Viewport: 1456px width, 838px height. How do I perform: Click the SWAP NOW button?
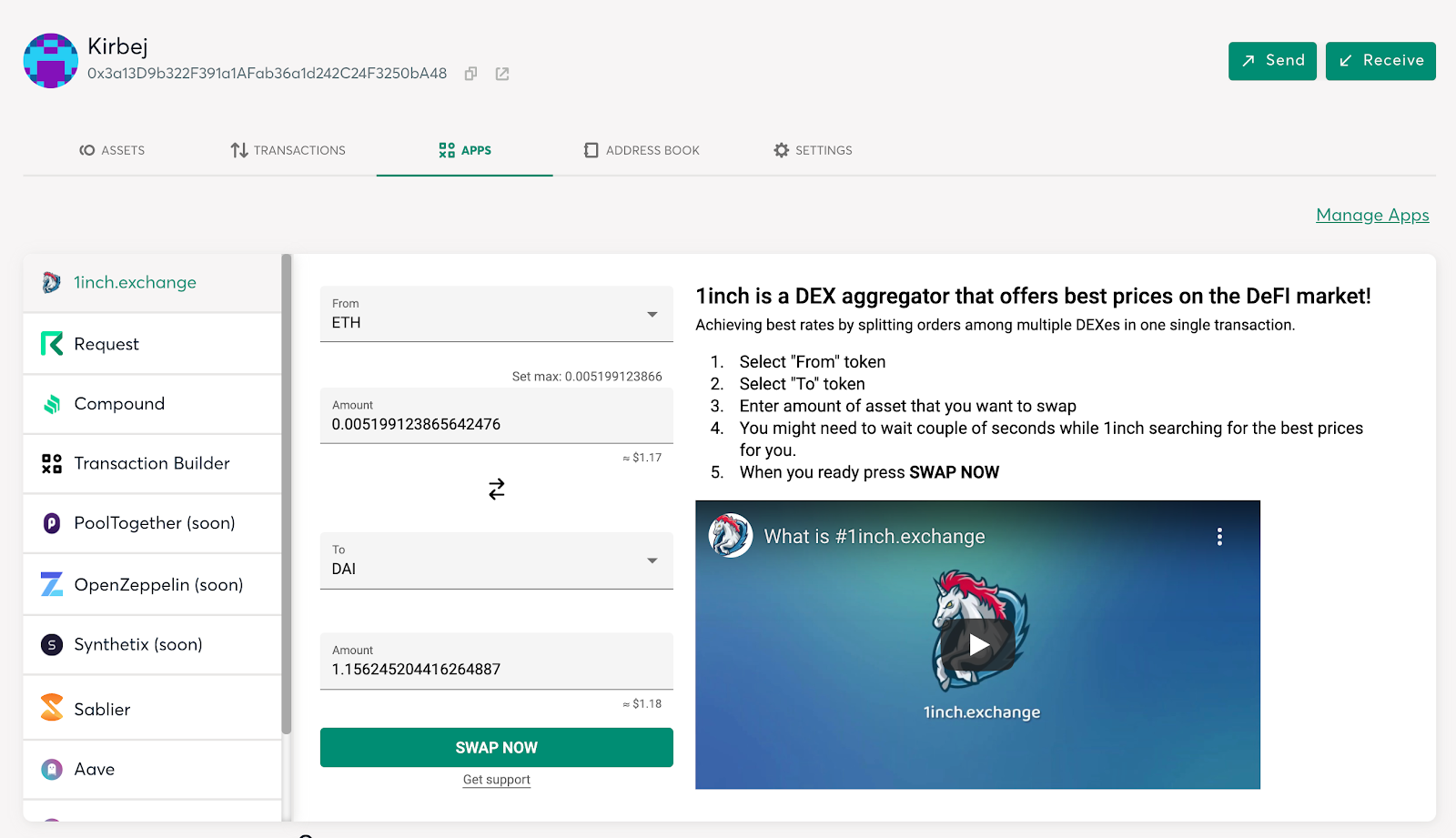tap(497, 747)
